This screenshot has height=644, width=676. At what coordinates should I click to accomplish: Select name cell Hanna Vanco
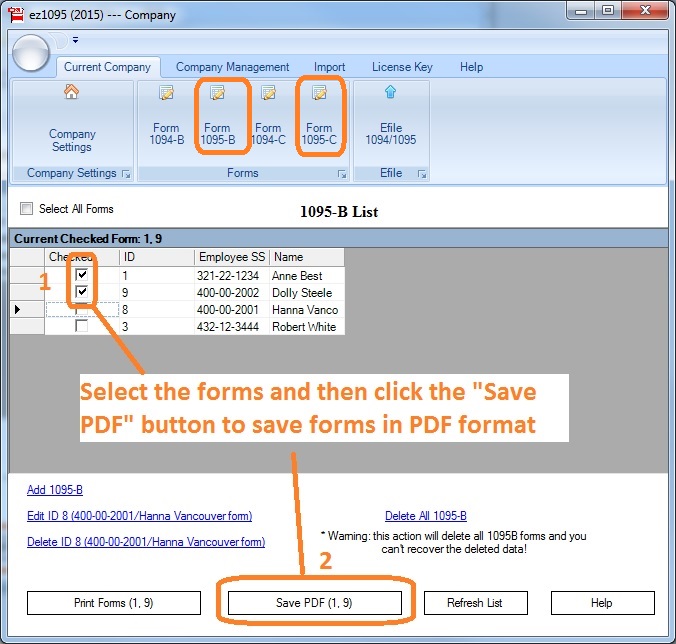(x=307, y=309)
